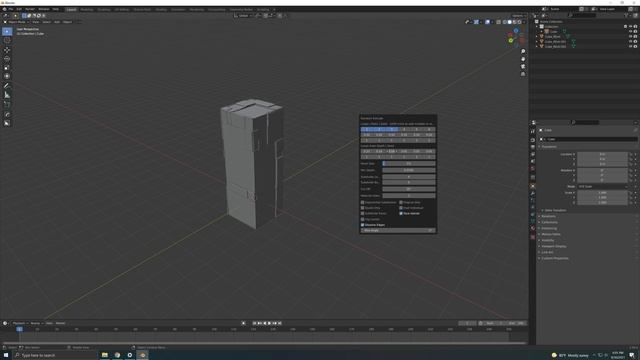640x360 pixels.
Task: Open Blender app icon on taskbar
Action: [x=142, y=355]
